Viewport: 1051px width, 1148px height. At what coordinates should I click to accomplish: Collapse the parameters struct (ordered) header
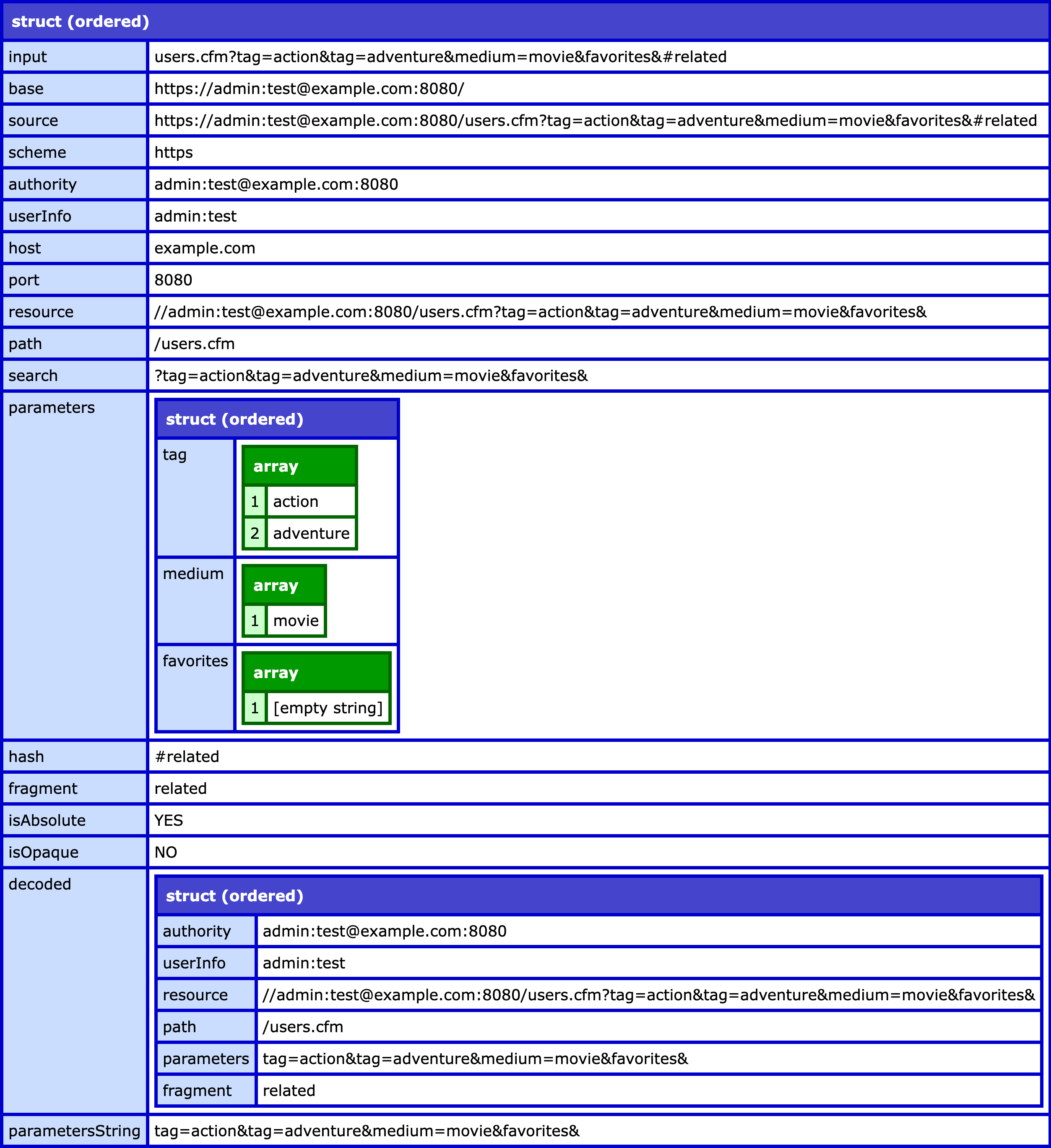pyautogui.click(x=235, y=419)
